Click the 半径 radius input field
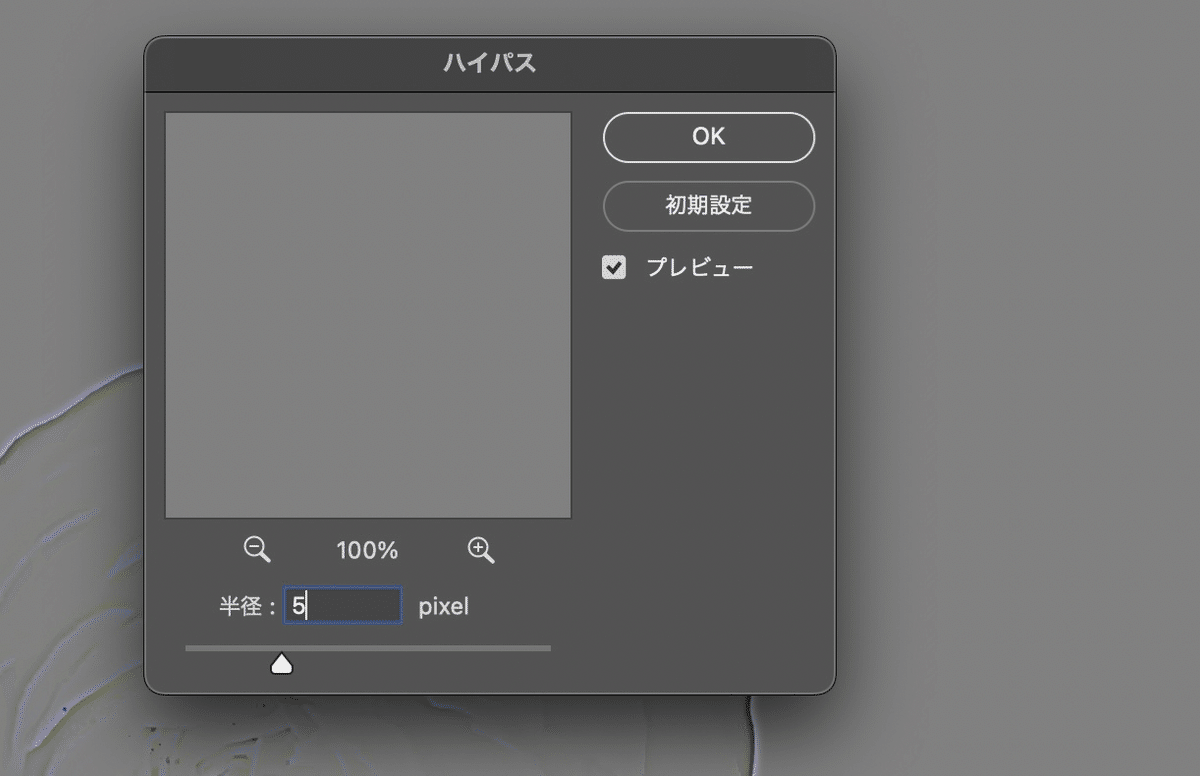The image size is (1200, 776). pyautogui.click(x=343, y=606)
